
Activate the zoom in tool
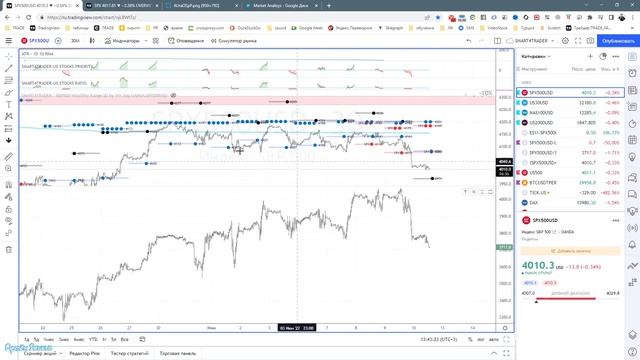(9, 169)
